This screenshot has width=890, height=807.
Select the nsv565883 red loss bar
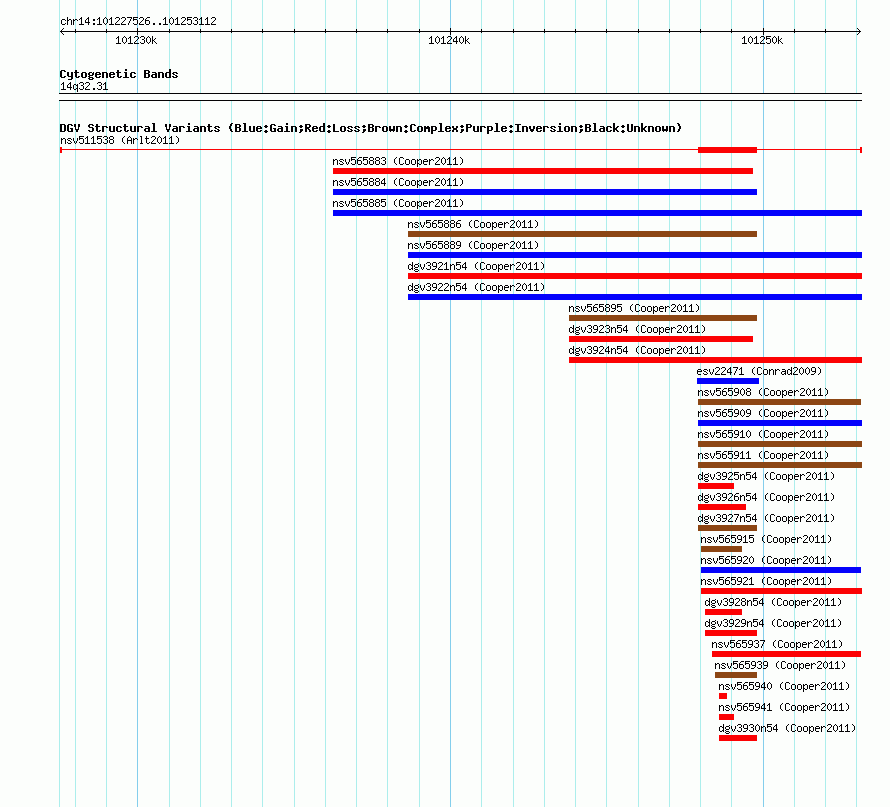click(543, 171)
